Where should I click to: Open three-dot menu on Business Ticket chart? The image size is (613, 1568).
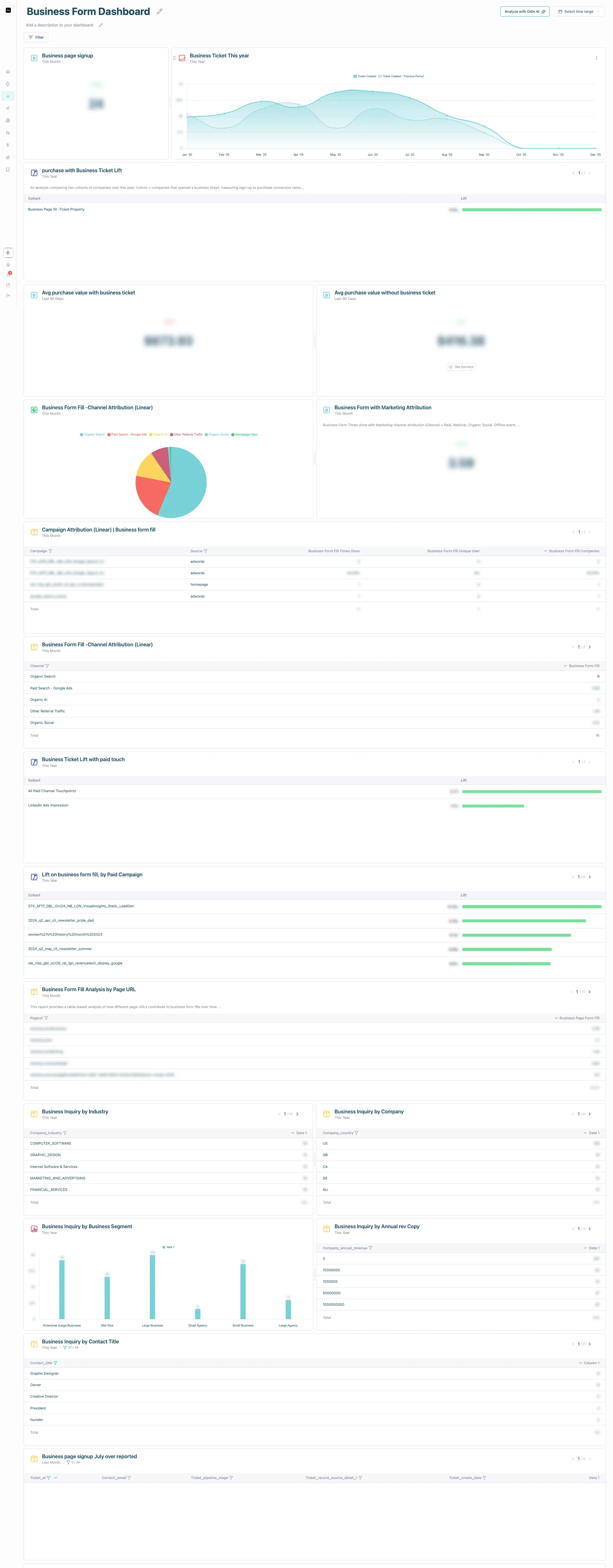pos(596,58)
